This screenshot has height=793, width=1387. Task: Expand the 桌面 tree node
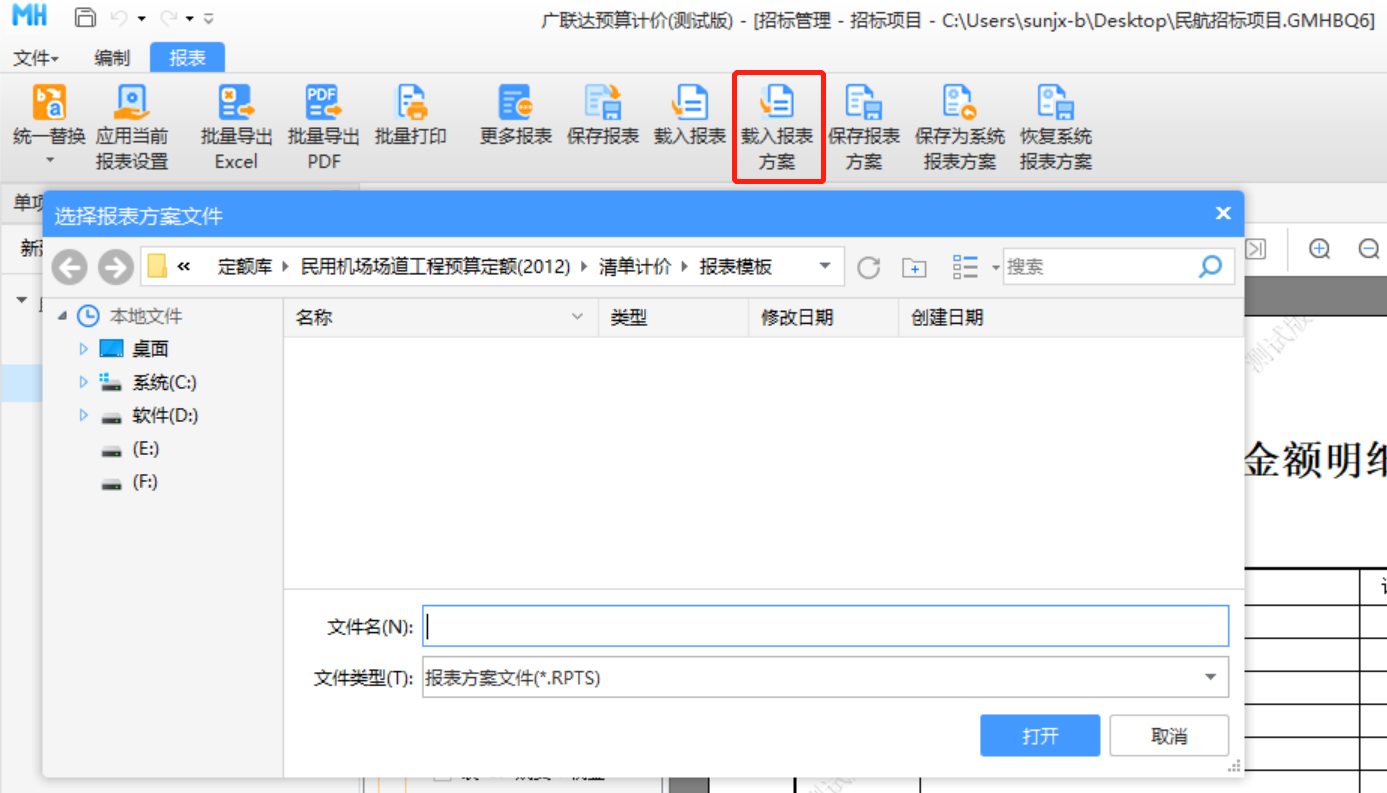[x=84, y=349]
